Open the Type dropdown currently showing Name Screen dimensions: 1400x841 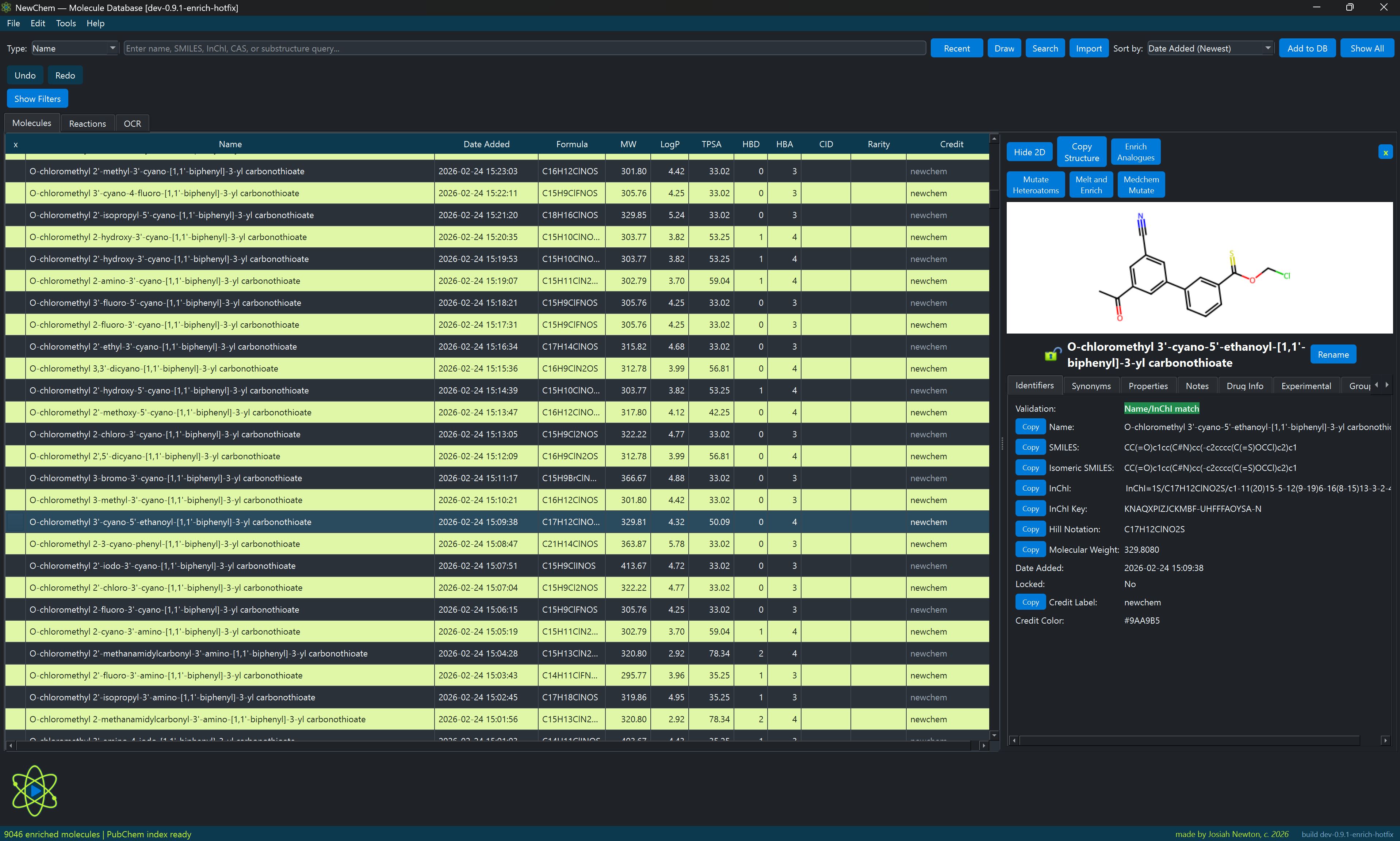[x=74, y=48]
